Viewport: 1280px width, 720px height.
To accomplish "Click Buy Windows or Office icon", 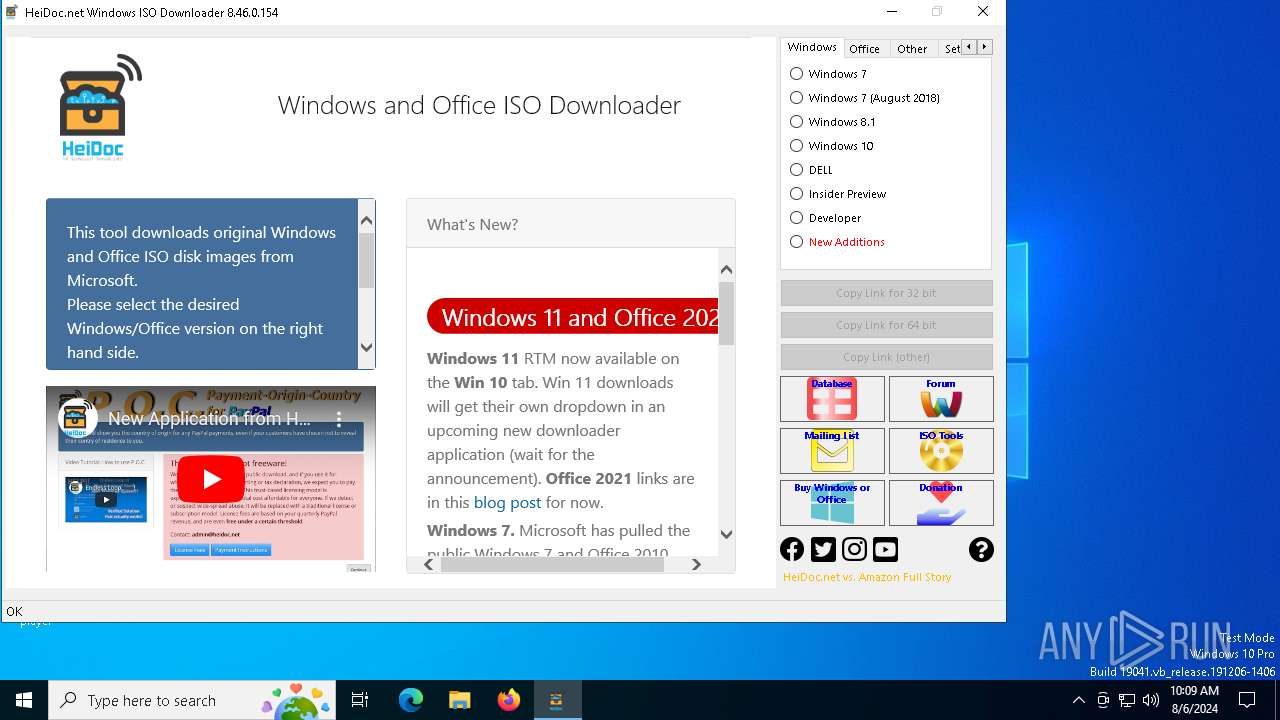I will click(832, 503).
